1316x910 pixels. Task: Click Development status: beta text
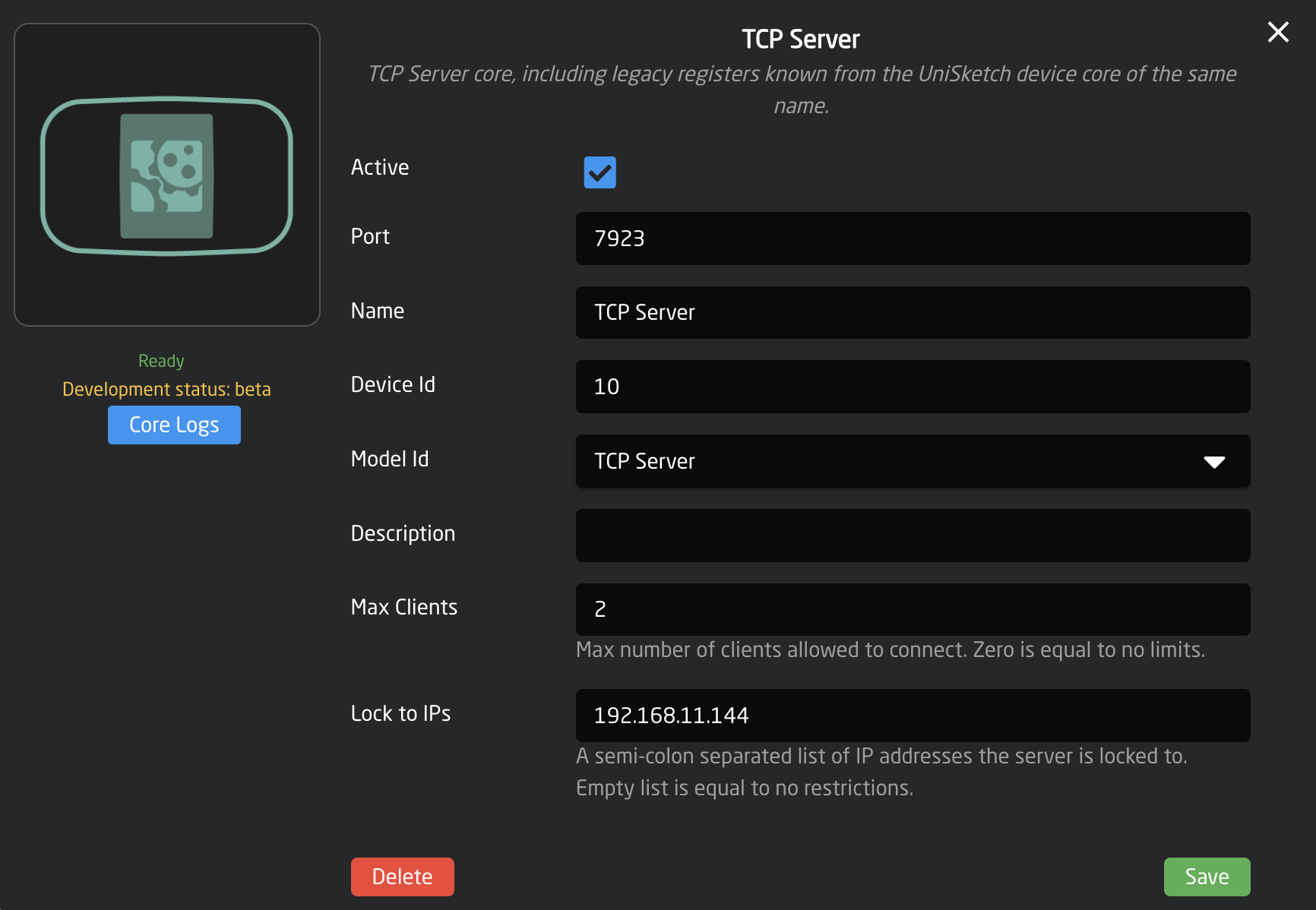pyautogui.click(x=166, y=389)
